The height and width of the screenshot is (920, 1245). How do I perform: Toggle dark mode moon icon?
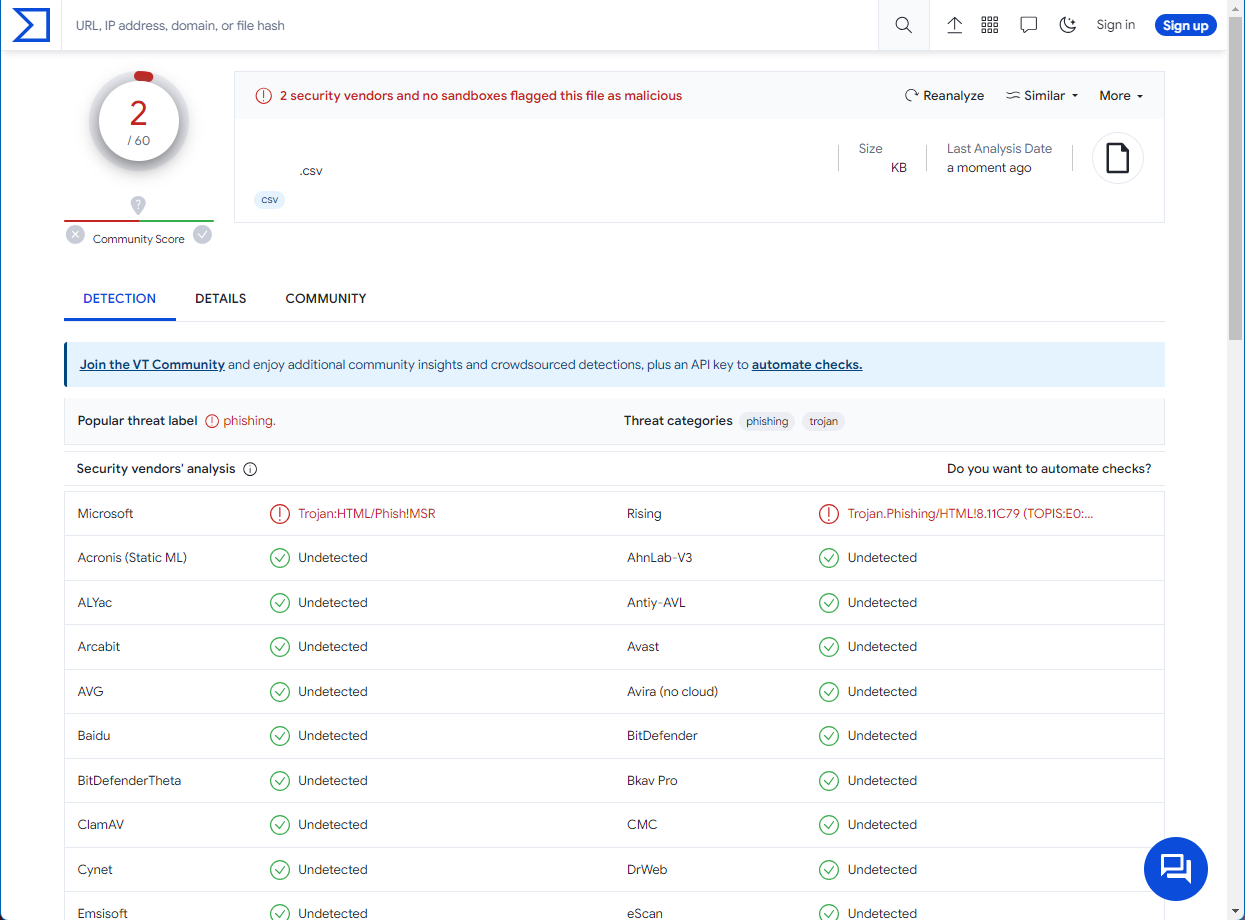(x=1068, y=25)
